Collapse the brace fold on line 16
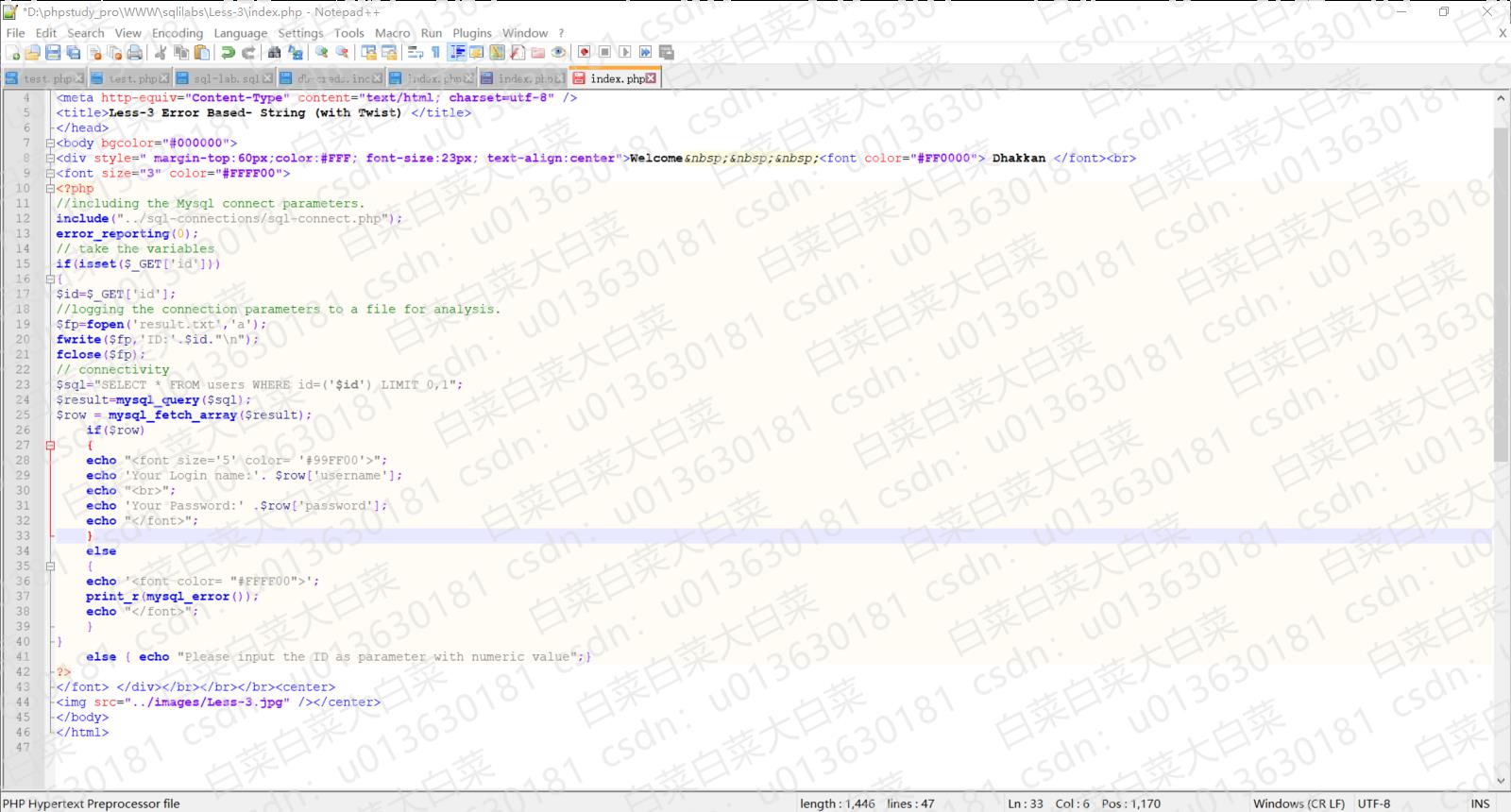The image size is (1511, 812). tap(50, 279)
